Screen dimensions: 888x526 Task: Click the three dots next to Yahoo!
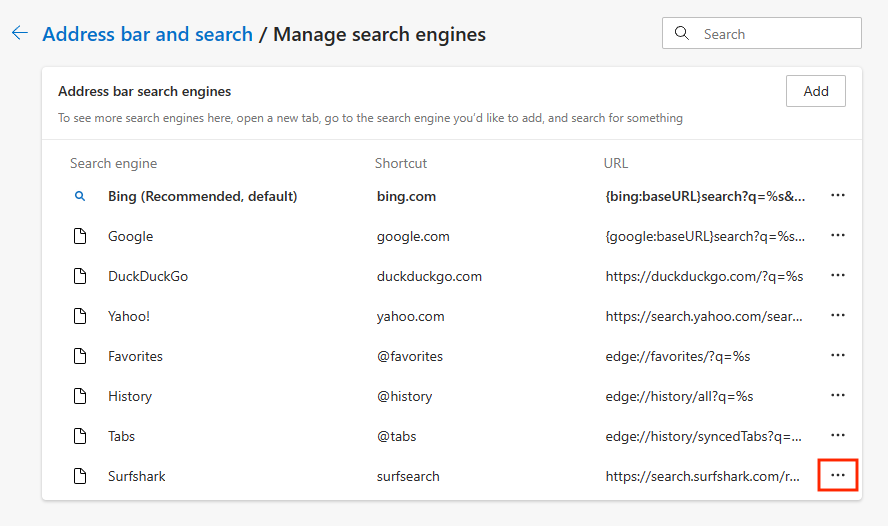[838, 316]
